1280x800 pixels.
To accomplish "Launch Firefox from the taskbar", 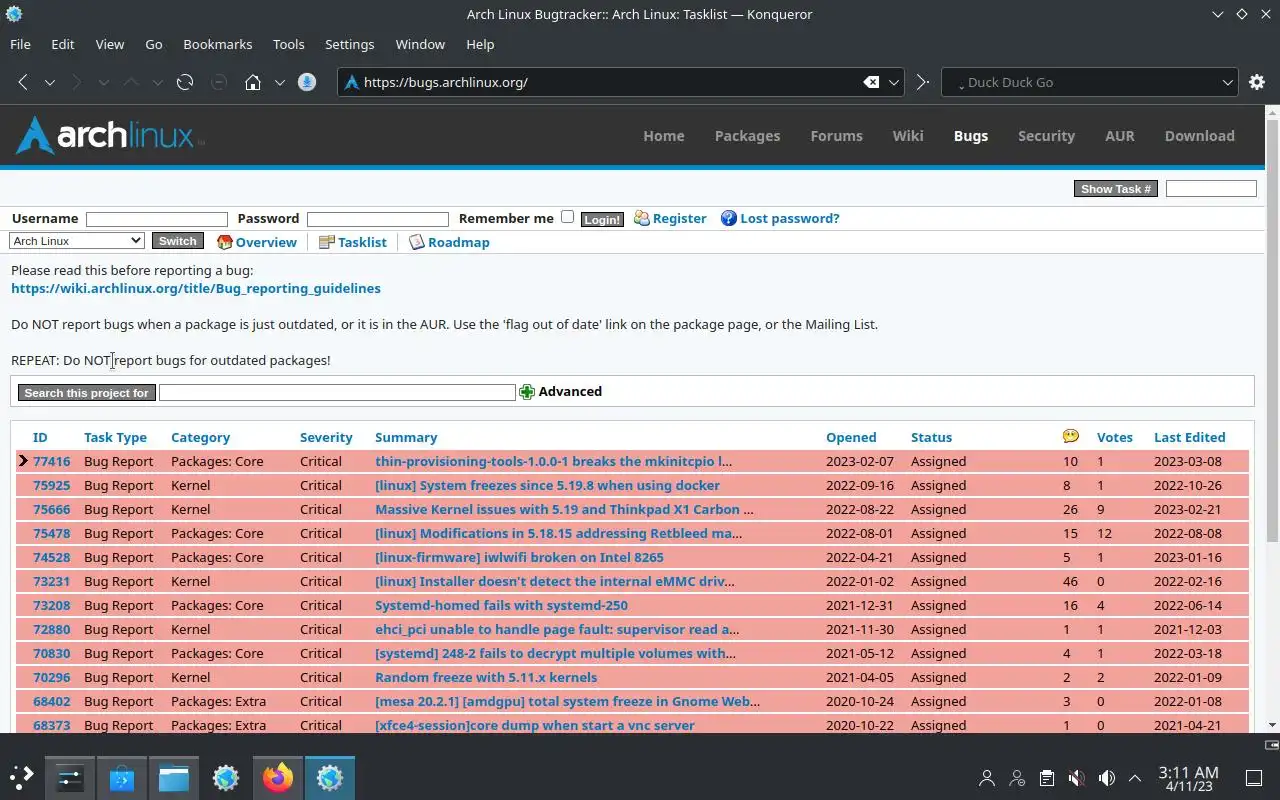I will [x=278, y=777].
